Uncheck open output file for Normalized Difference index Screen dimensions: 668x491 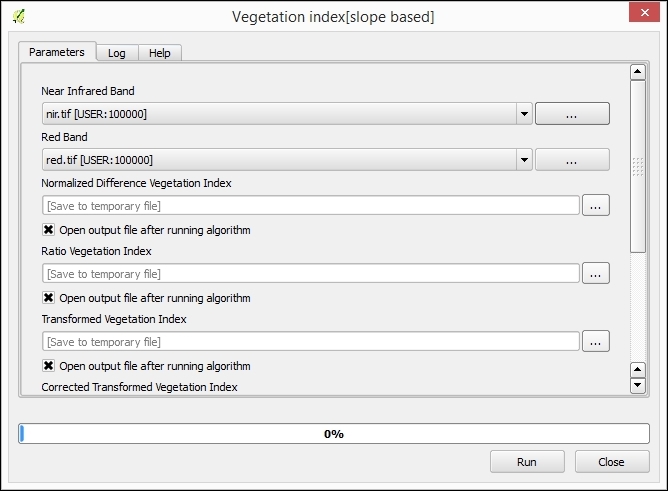point(48,230)
